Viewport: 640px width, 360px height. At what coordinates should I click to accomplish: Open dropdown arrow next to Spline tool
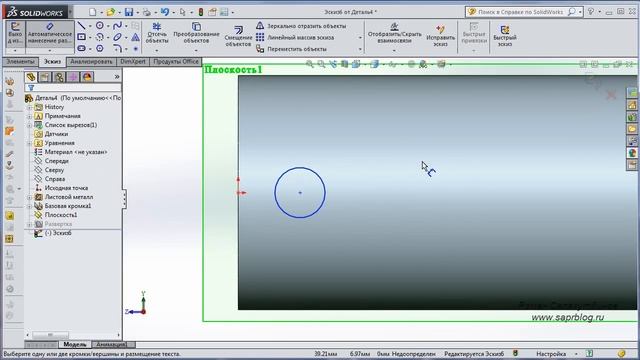[x=126, y=26]
